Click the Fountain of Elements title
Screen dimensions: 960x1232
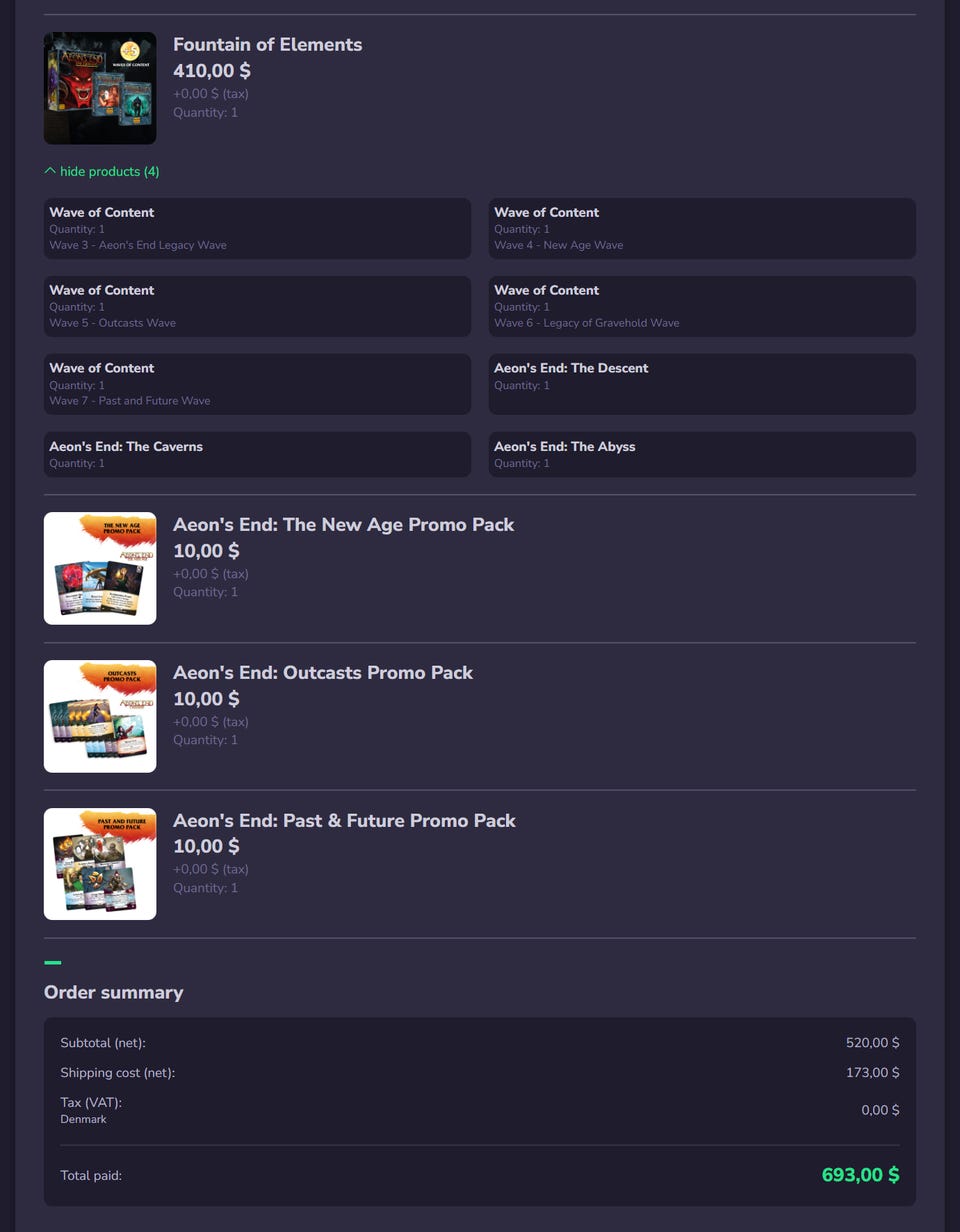[267, 45]
